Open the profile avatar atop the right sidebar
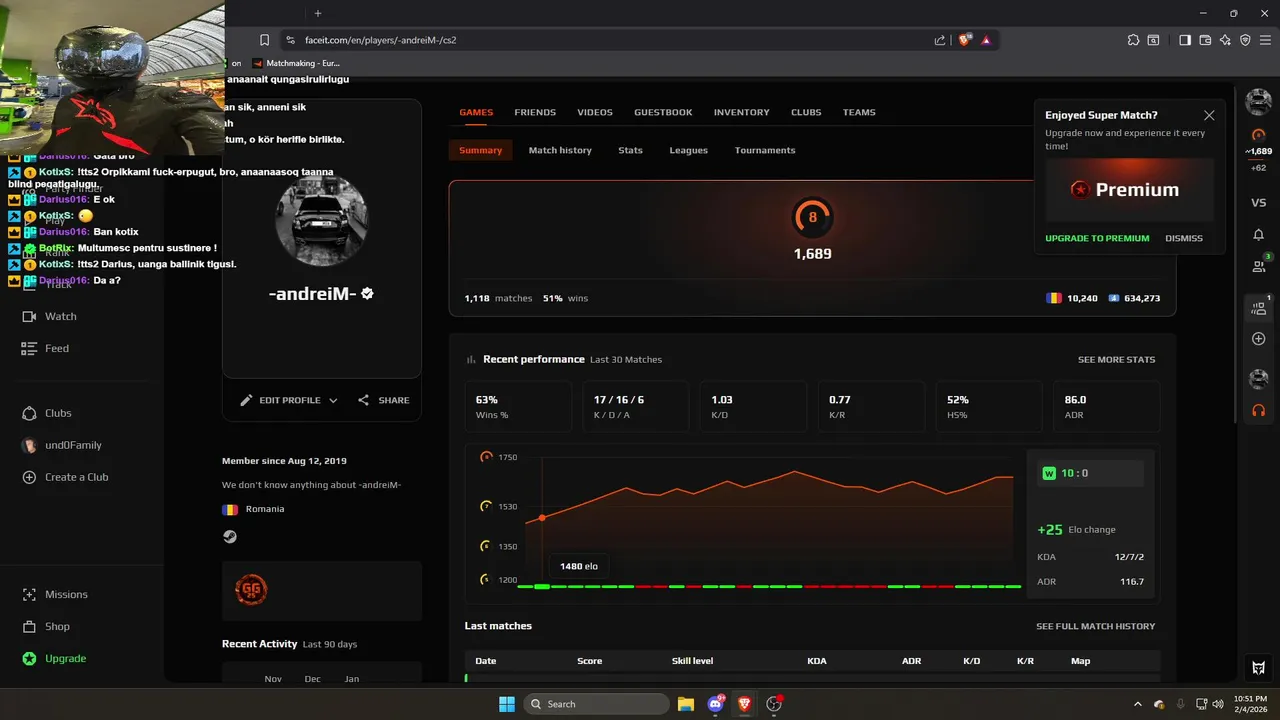1280x720 pixels. [x=1259, y=101]
